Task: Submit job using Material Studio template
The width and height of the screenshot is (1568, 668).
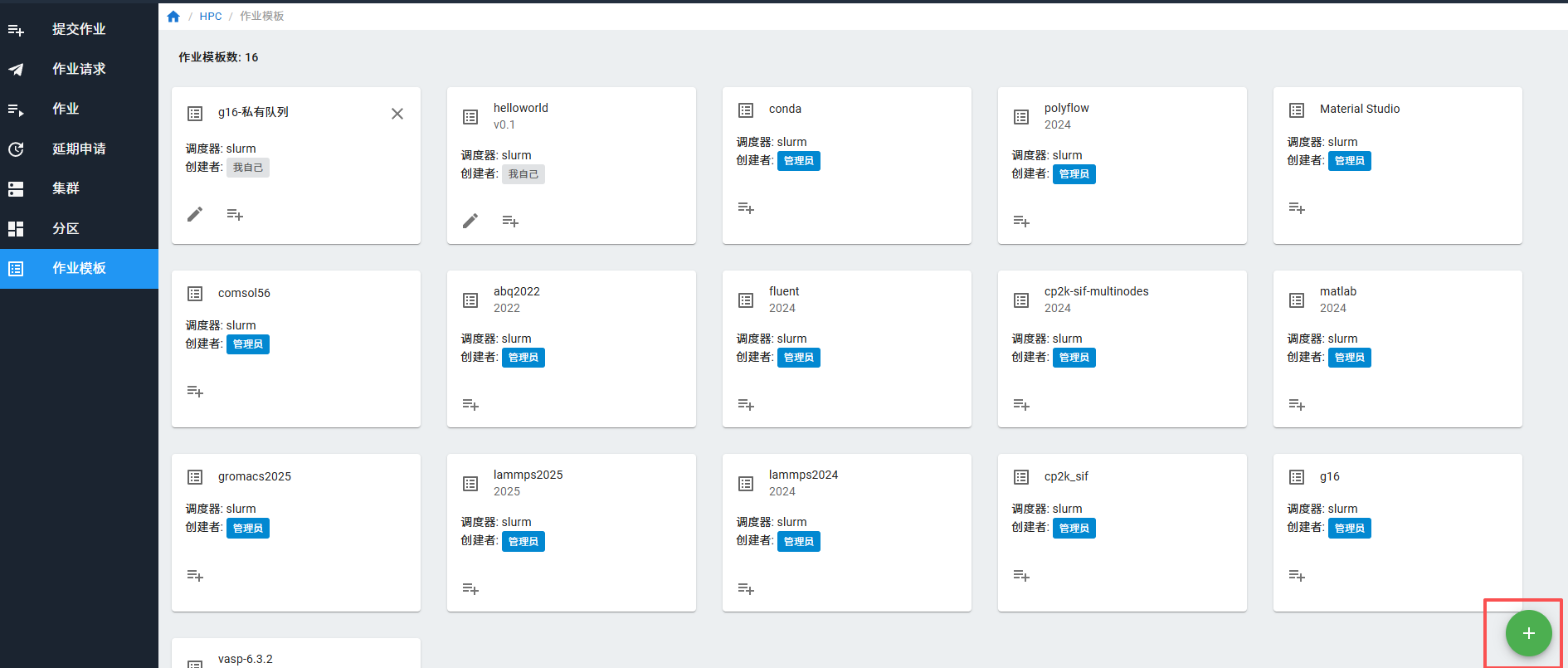Action: [x=1297, y=208]
